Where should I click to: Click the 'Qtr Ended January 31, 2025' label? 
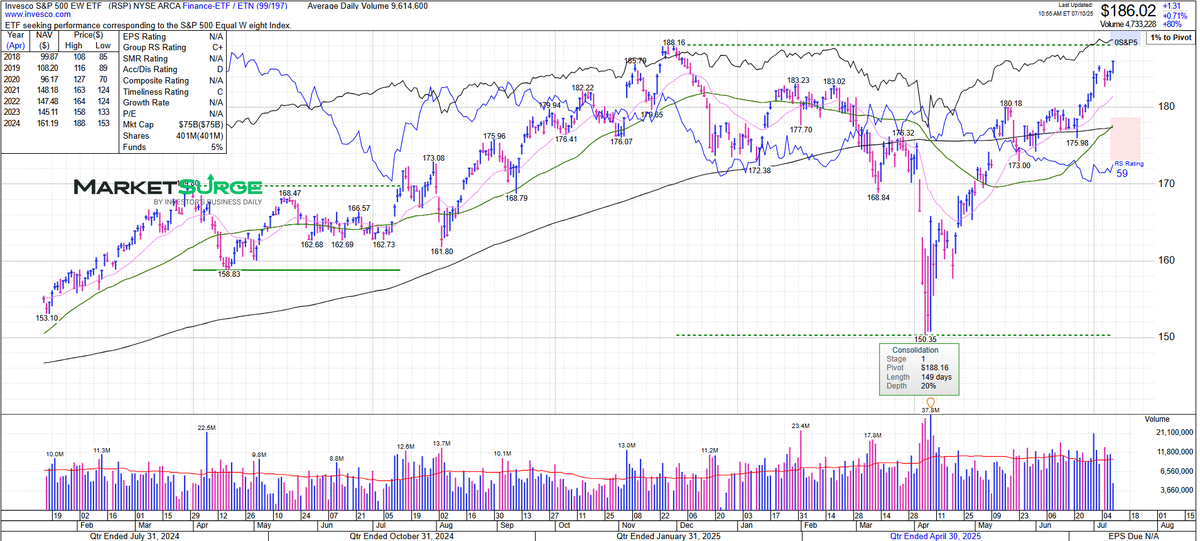tap(670, 536)
